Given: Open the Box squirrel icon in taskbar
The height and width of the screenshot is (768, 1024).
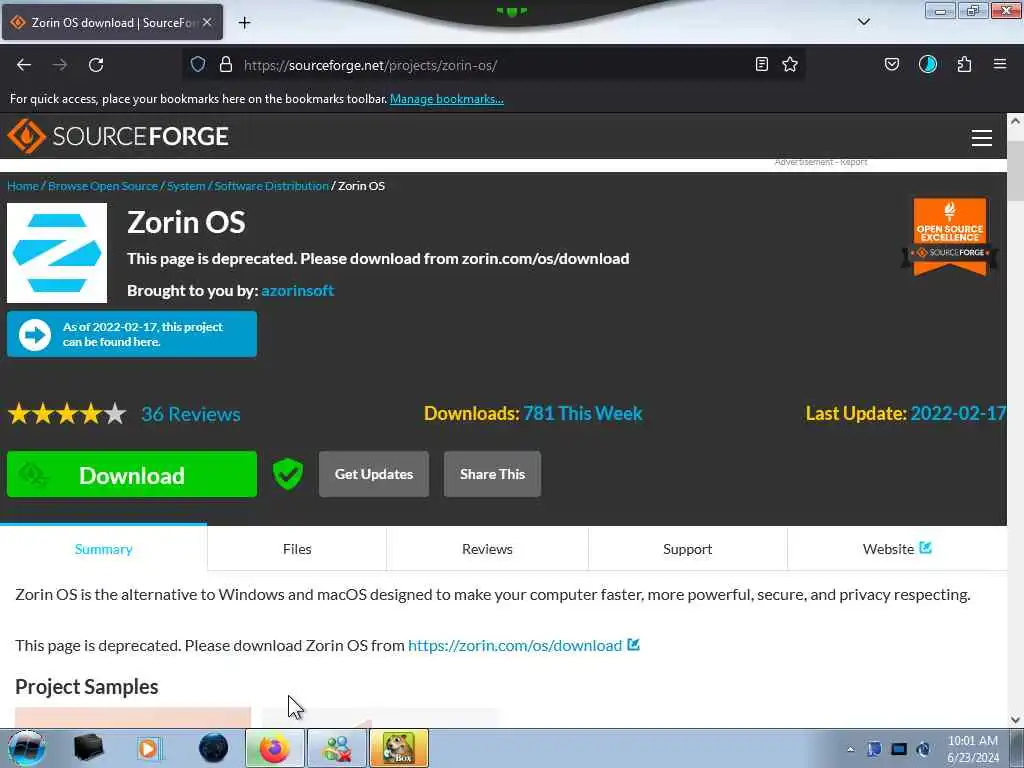Looking at the screenshot, I should click(399, 748).
